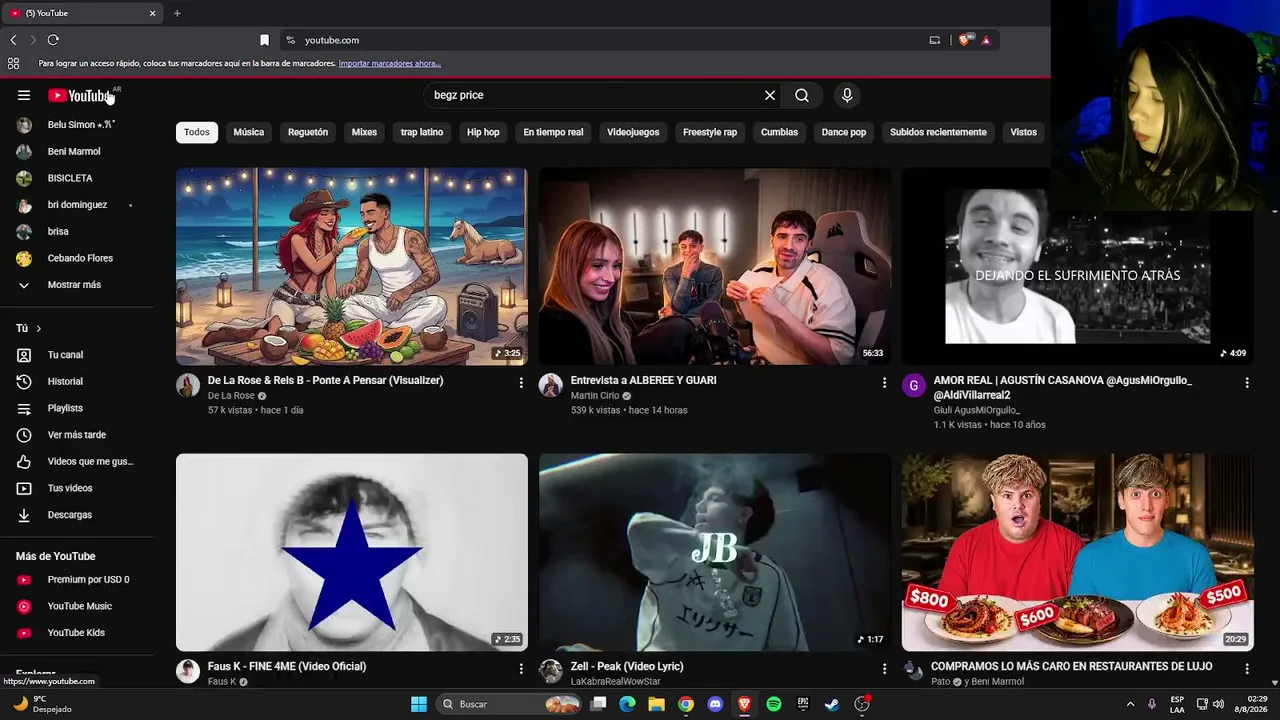Filter by the Dance pop chip
This screenshot has width=1280, height=720.
[844, 132]
